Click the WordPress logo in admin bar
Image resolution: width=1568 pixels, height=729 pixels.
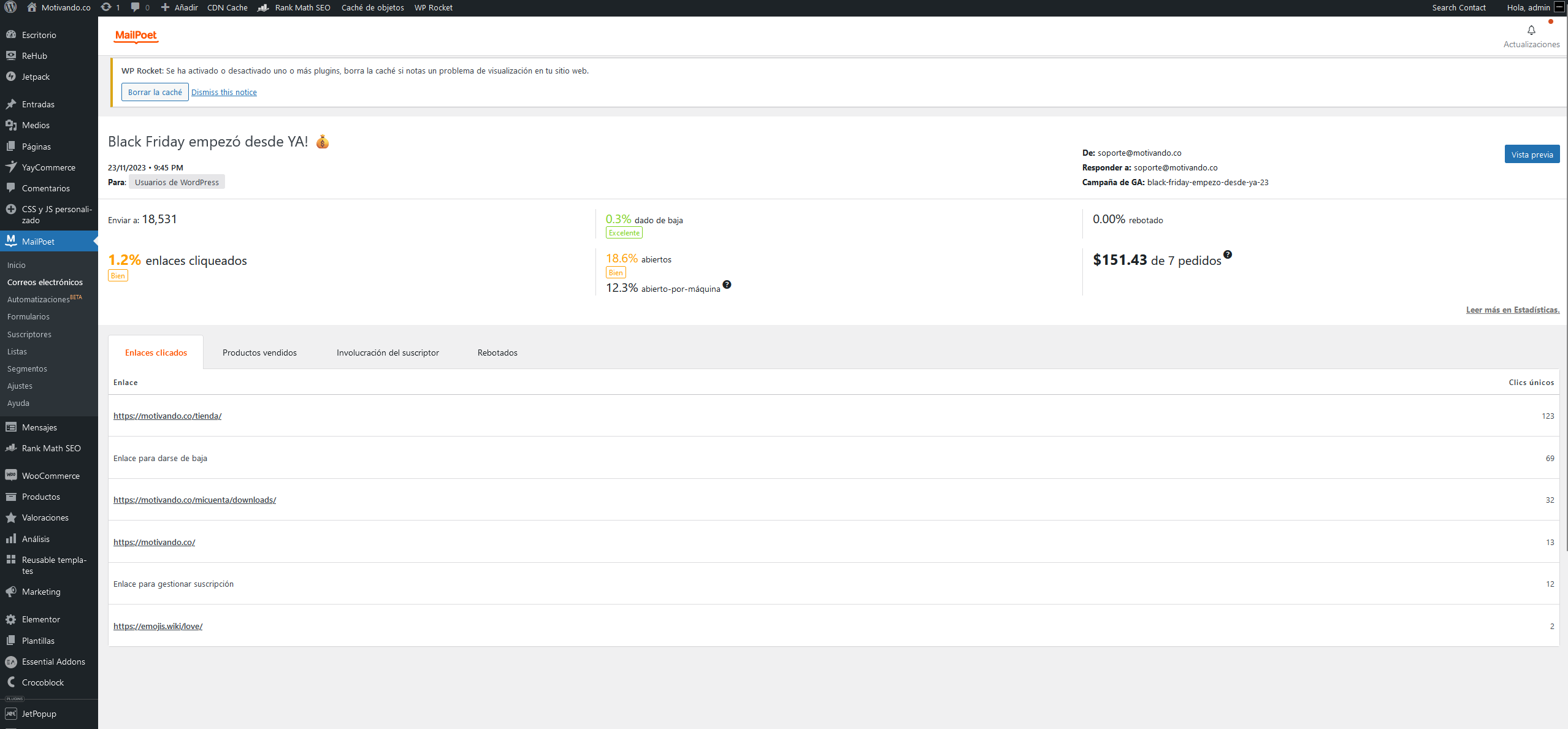[x=10, y=7]
